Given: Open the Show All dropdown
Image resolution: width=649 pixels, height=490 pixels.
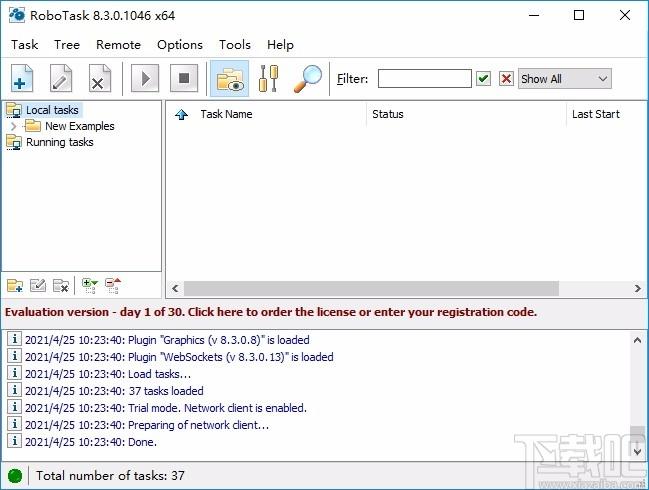Looking at the screenshot, I should click(x=565, y=79).
